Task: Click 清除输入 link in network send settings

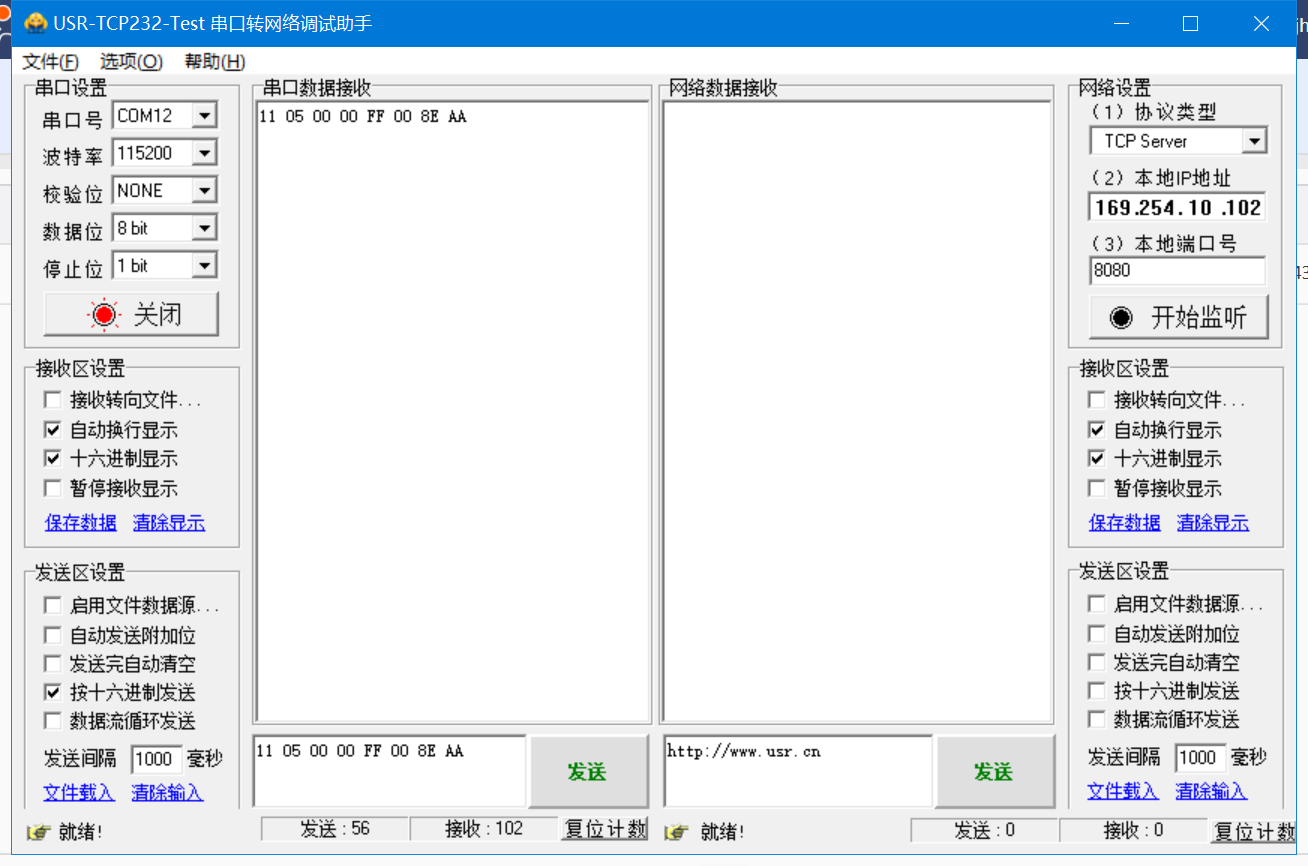Action: 1211,792
